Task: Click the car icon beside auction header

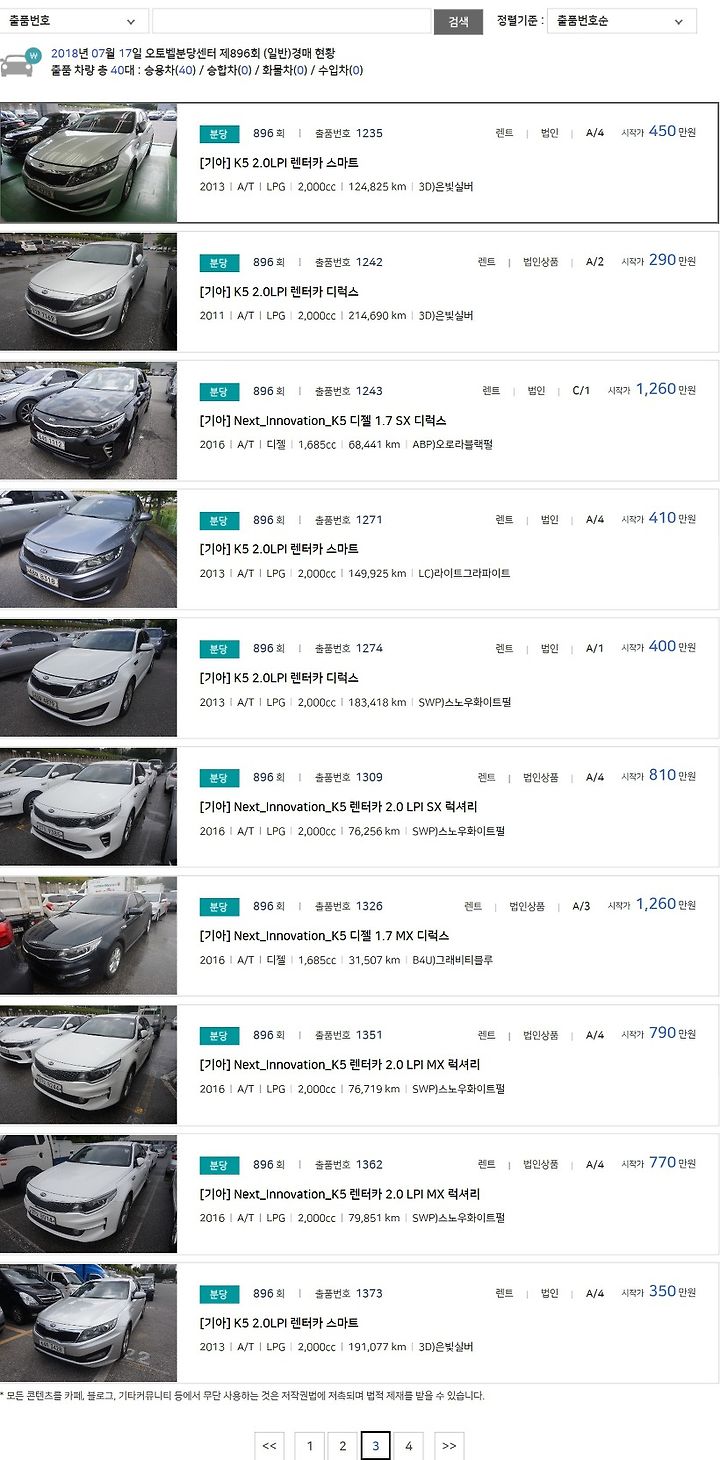Action: point(19,63)
